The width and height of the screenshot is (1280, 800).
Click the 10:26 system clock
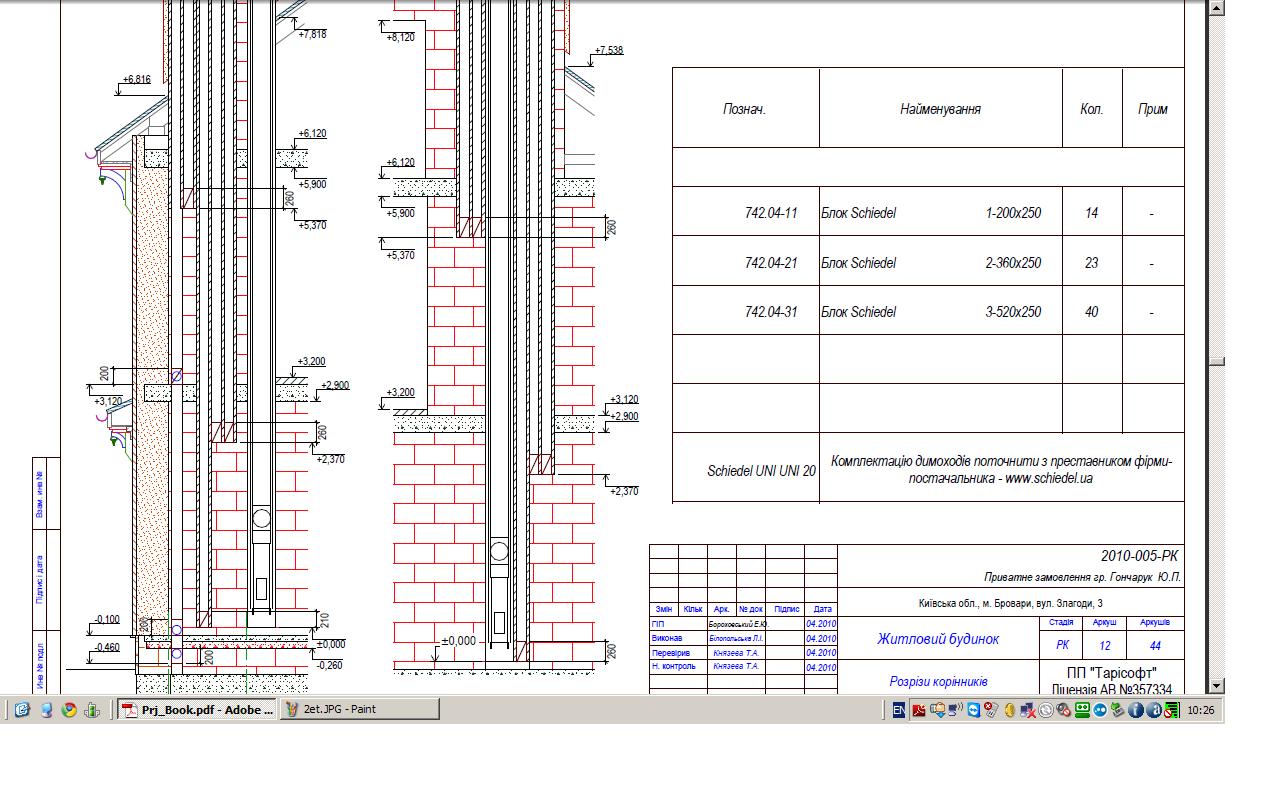(x=1201, y=710)
